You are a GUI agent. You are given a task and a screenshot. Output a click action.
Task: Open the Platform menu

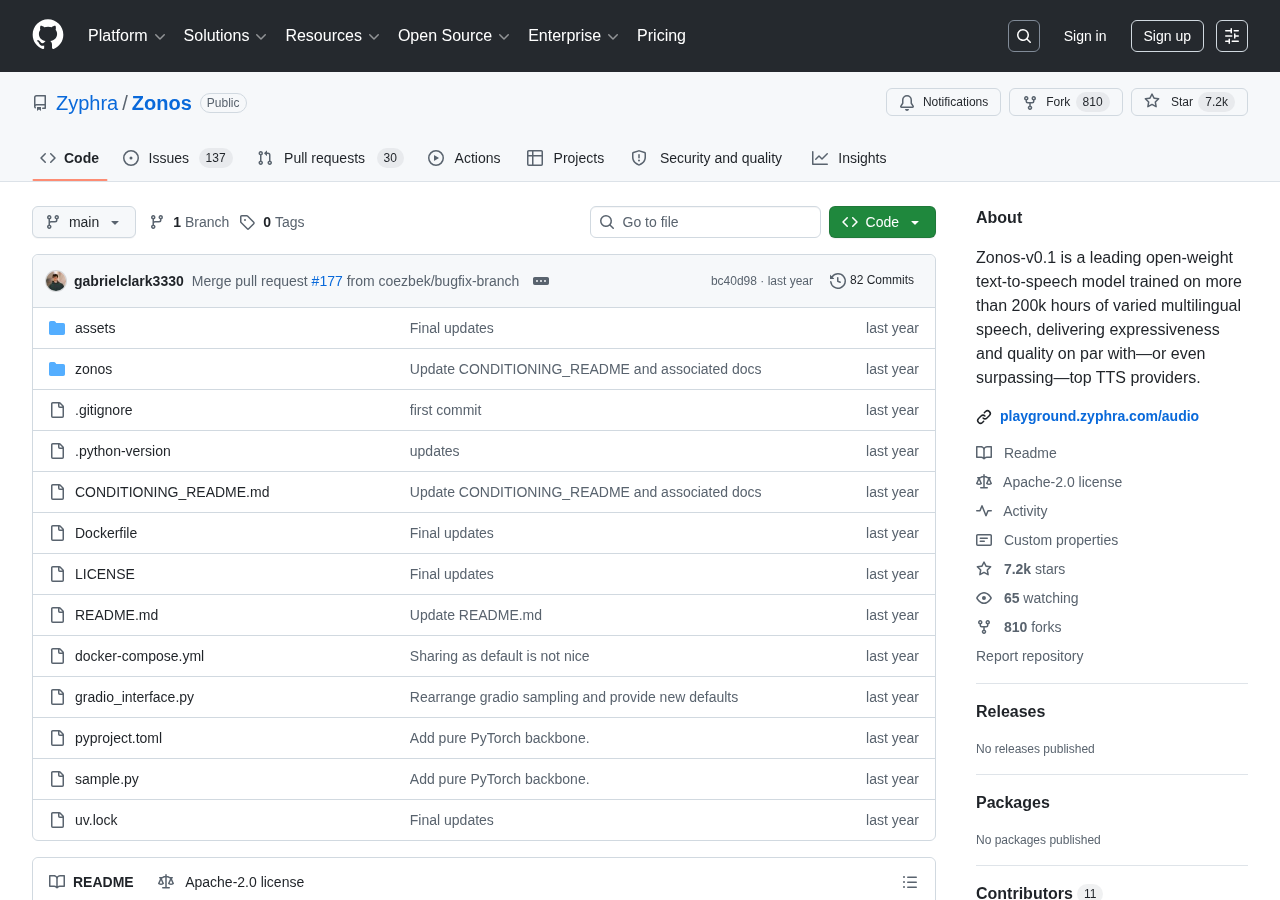[x=127, y=36]
